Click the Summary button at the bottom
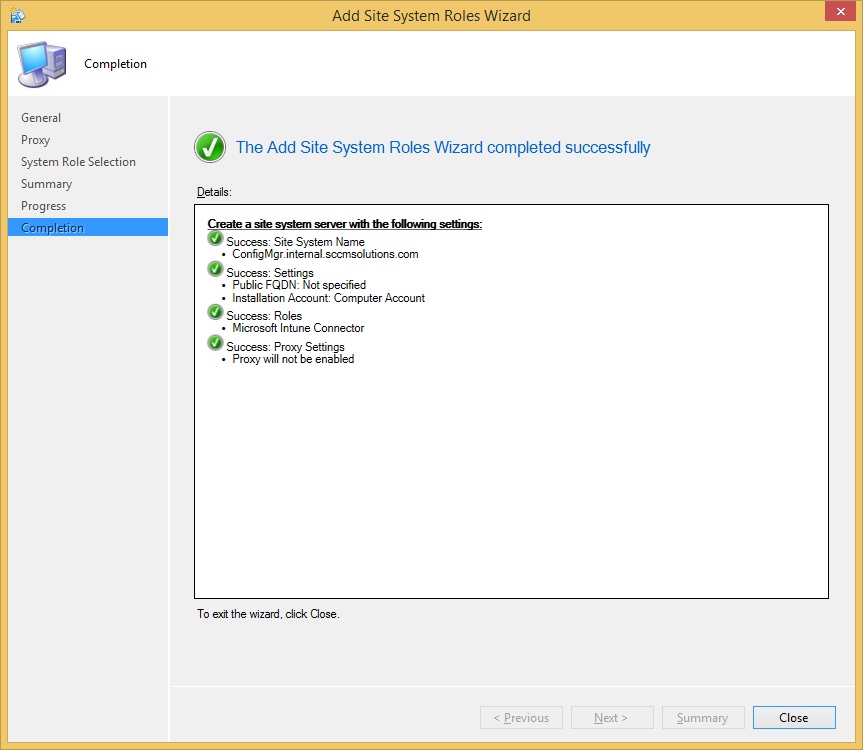863x750 pixels. tap(702, 718)
